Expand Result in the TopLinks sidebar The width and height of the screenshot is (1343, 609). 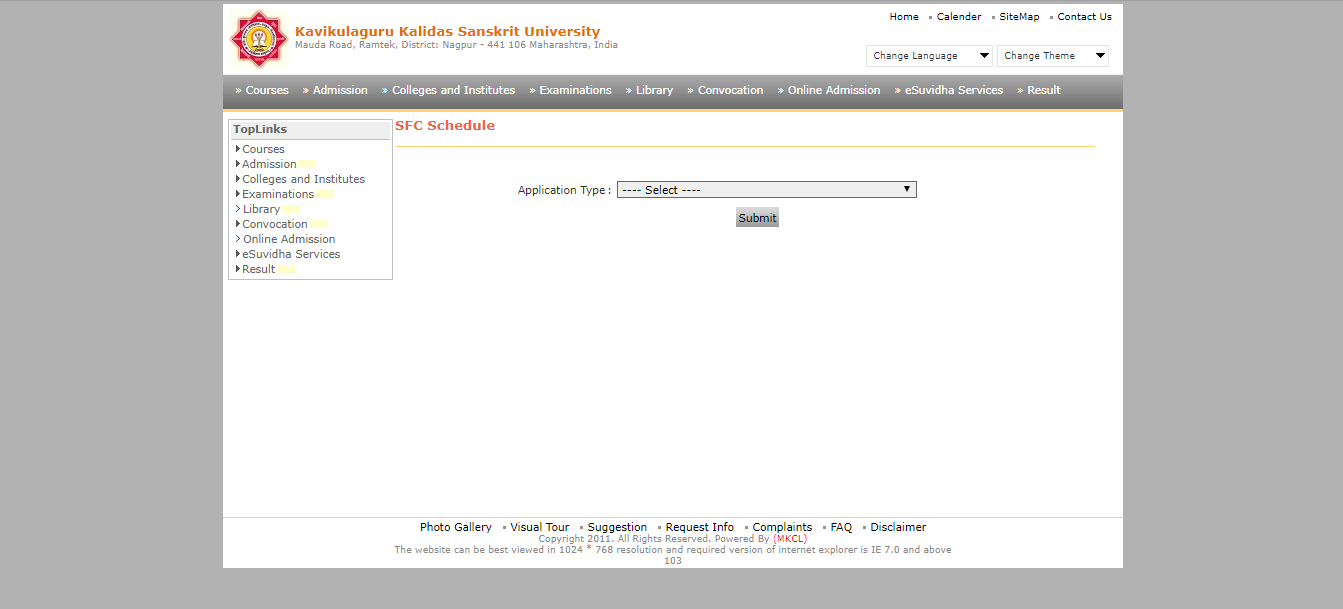point(258,268)
